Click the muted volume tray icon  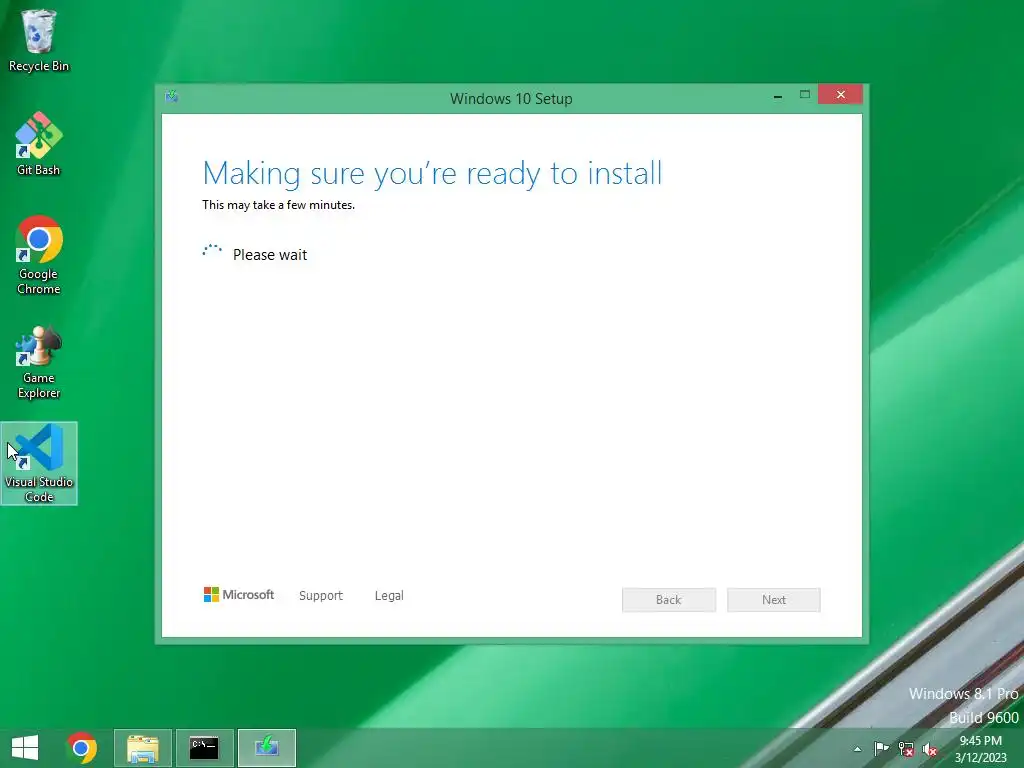930,749
